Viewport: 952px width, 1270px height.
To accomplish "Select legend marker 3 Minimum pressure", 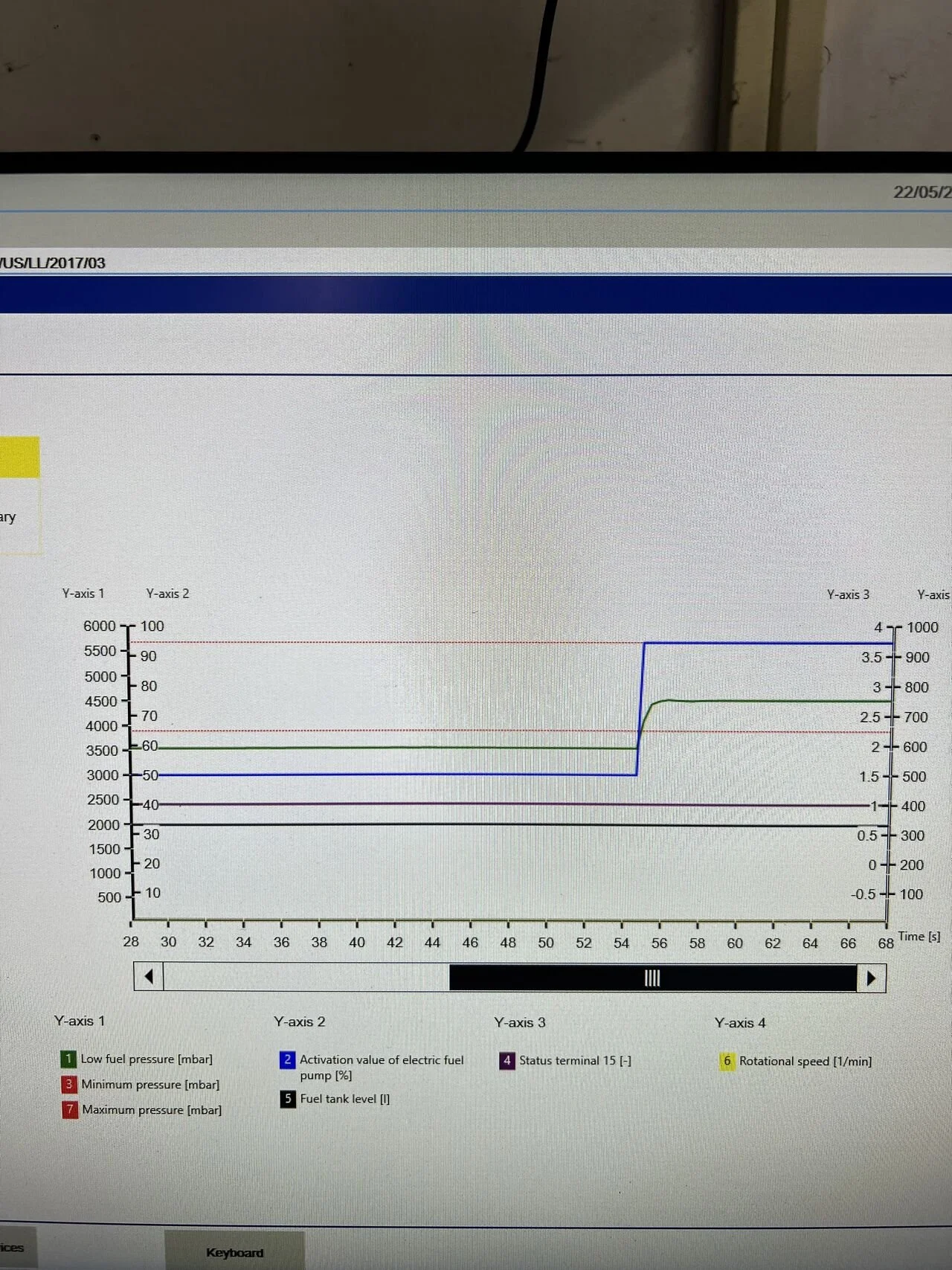I will pyautogui.click(x=69, y=1084).
